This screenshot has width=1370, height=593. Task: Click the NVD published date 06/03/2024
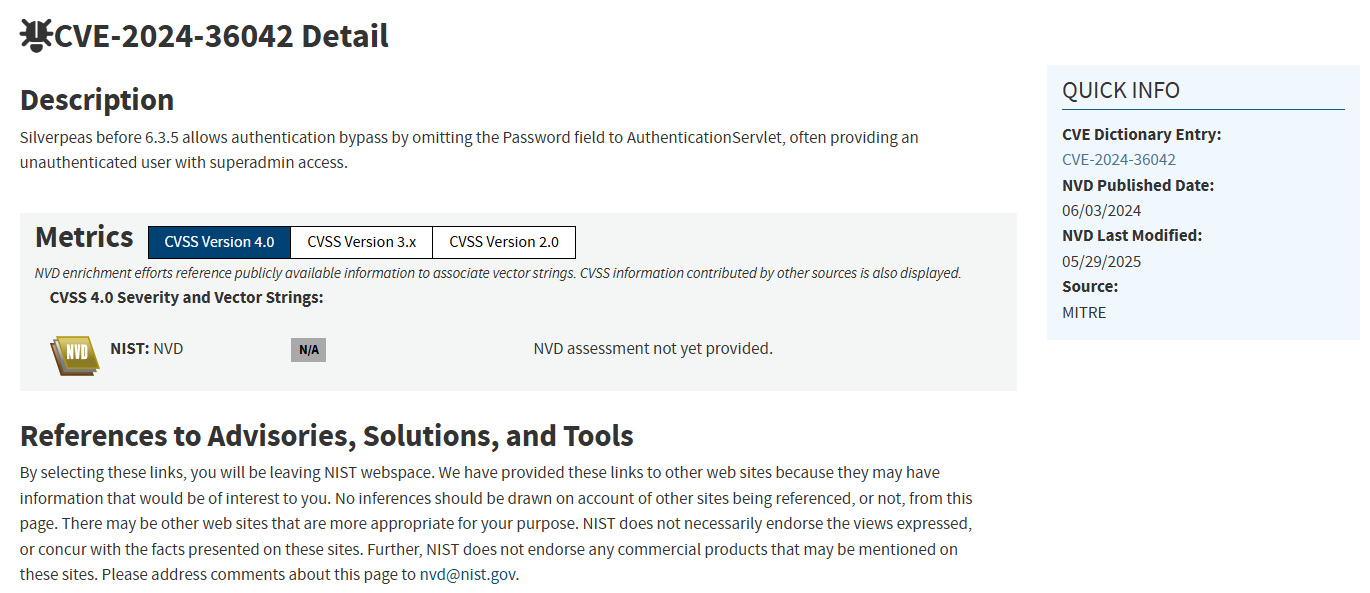click(1101, 211)
